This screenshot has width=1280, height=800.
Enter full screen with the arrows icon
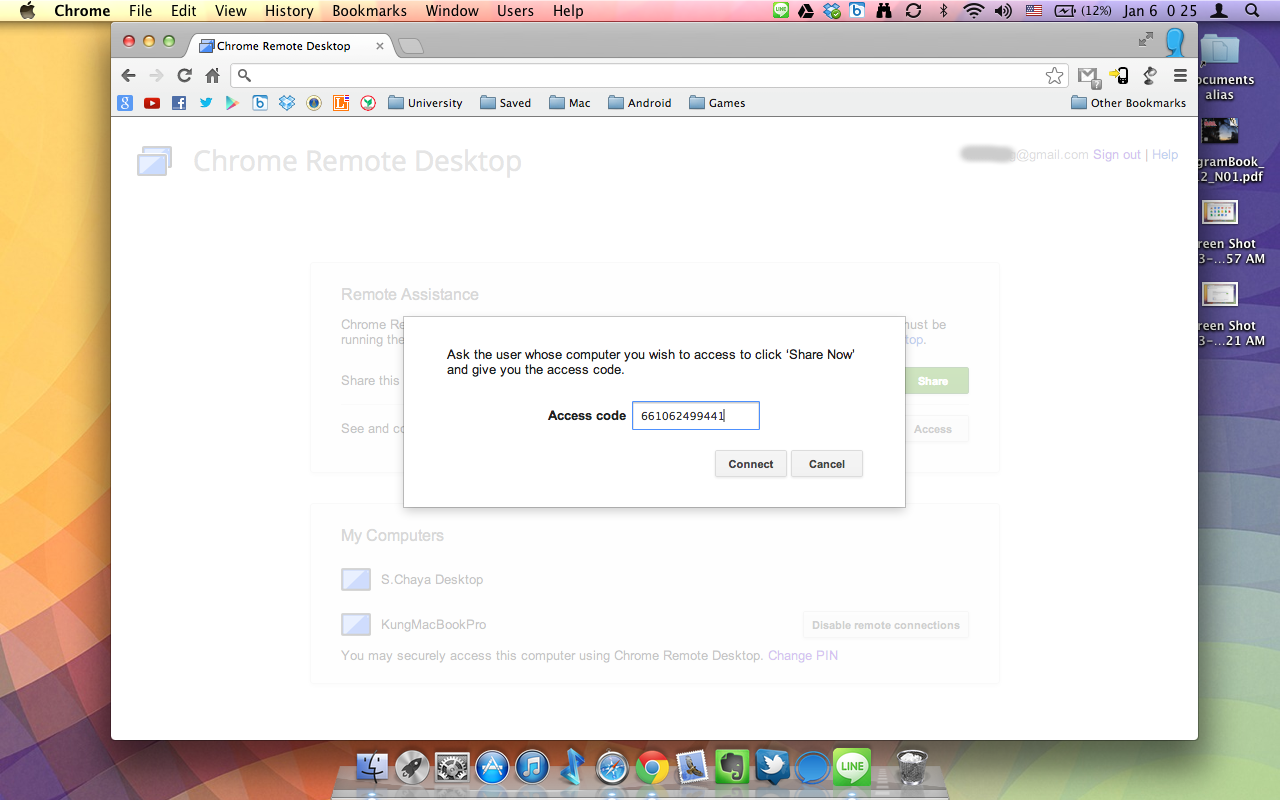pyautogui.click(x=1146, y=39)
